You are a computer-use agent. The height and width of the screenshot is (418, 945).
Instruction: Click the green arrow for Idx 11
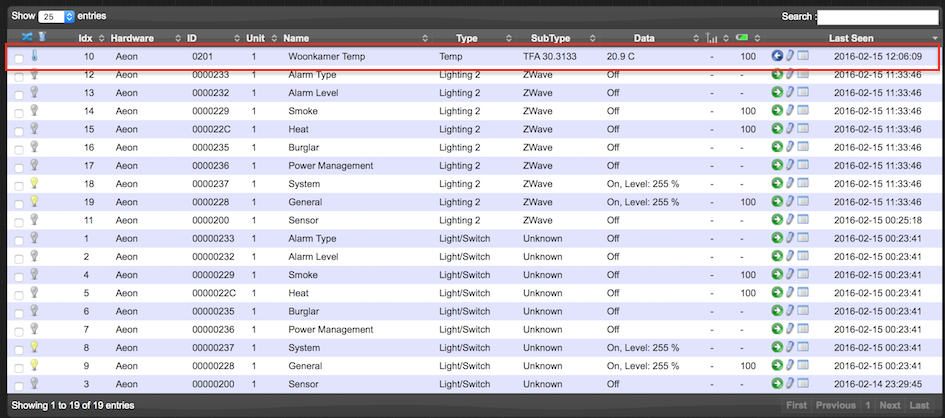[x=777, y=219]
